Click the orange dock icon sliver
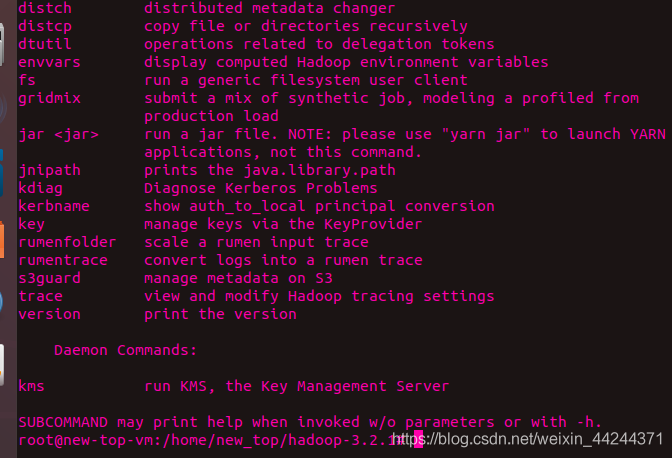 pos(2,239)
